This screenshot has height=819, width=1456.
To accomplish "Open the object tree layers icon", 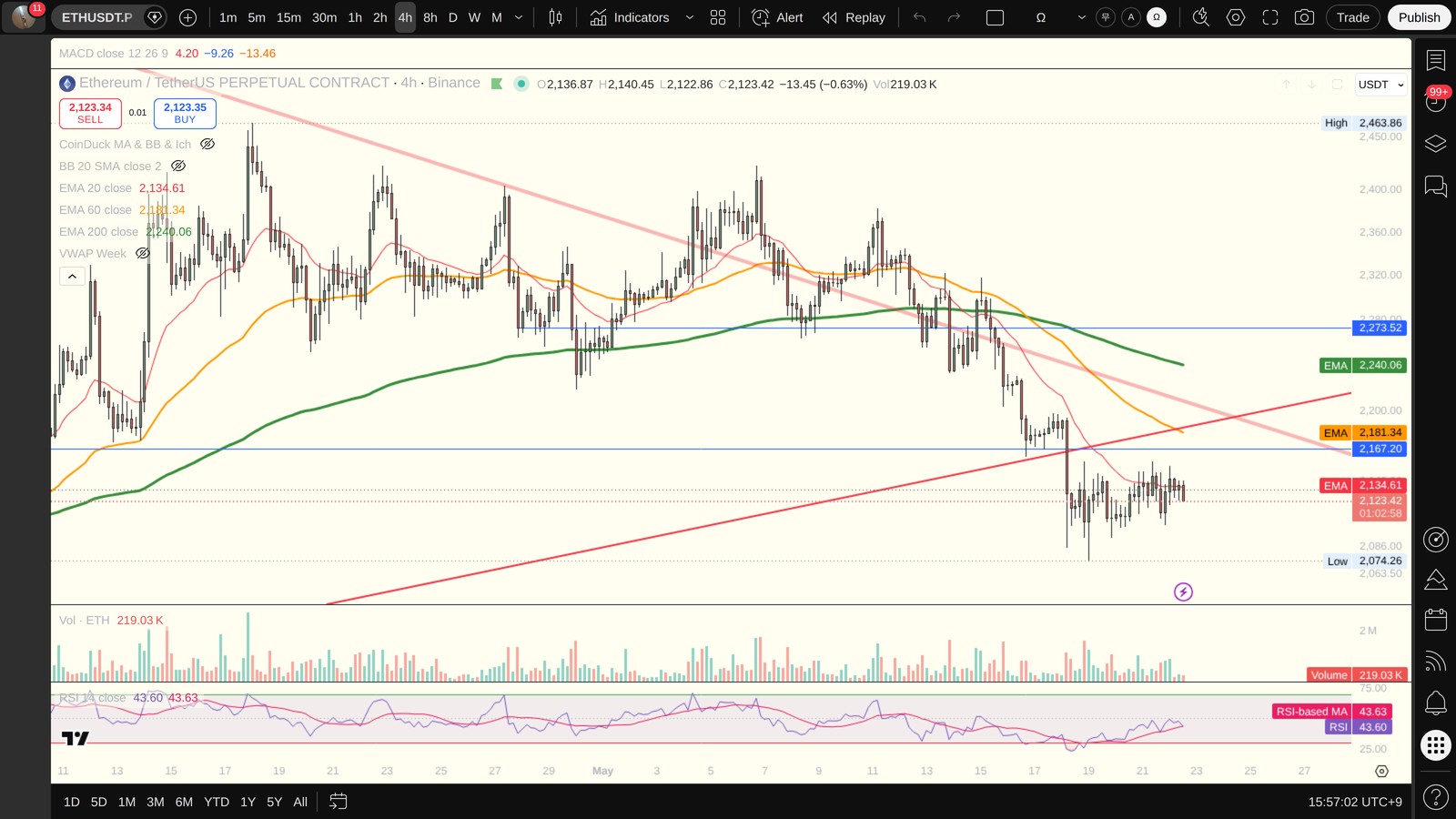I will [x=1435, y=144].
